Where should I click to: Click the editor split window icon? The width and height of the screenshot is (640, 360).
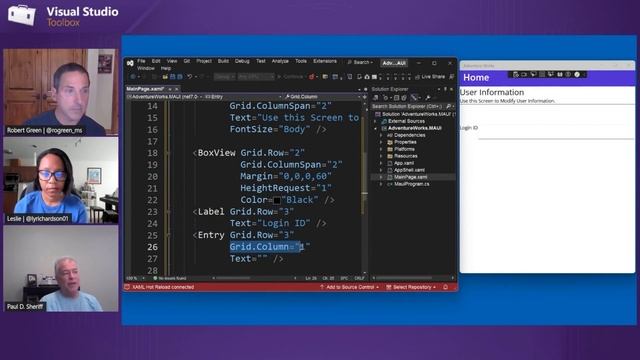point(364,97)
